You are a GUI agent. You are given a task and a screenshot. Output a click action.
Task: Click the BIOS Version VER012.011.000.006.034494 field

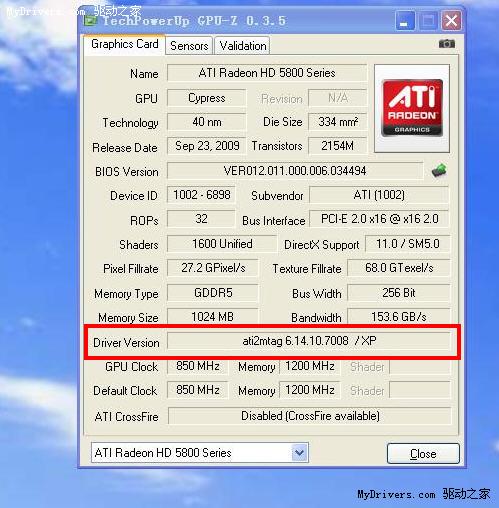[x=295, y=171]
